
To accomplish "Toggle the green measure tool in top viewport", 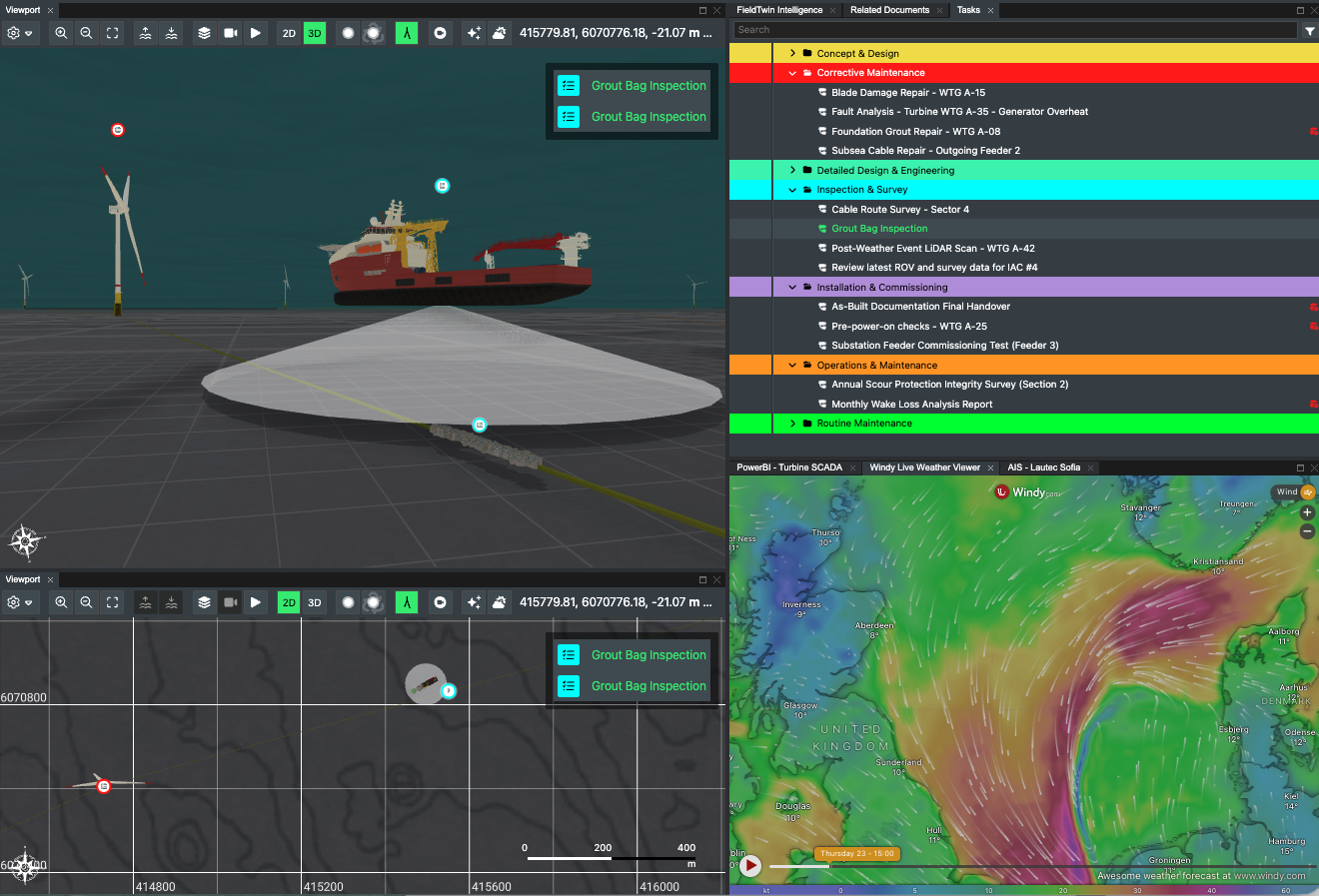I will 407,33.
